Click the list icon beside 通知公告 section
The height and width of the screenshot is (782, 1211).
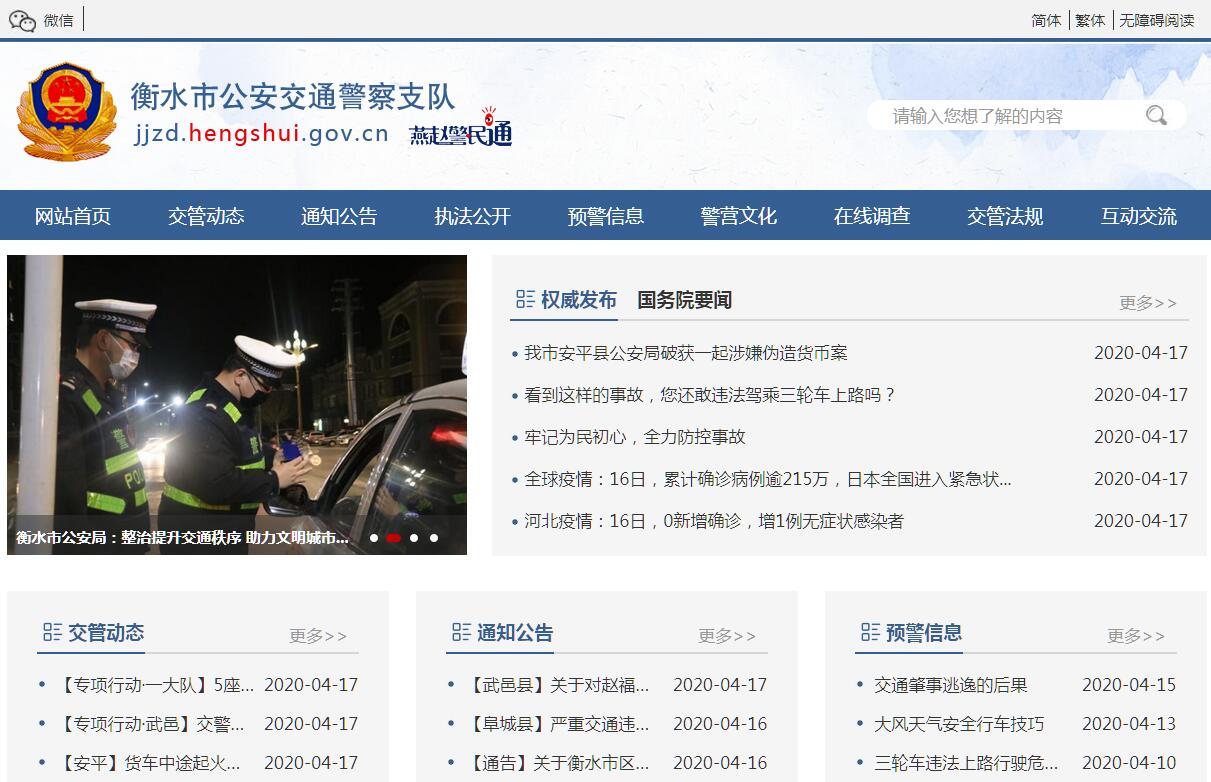pyautogui.click(x=461, y=632)
